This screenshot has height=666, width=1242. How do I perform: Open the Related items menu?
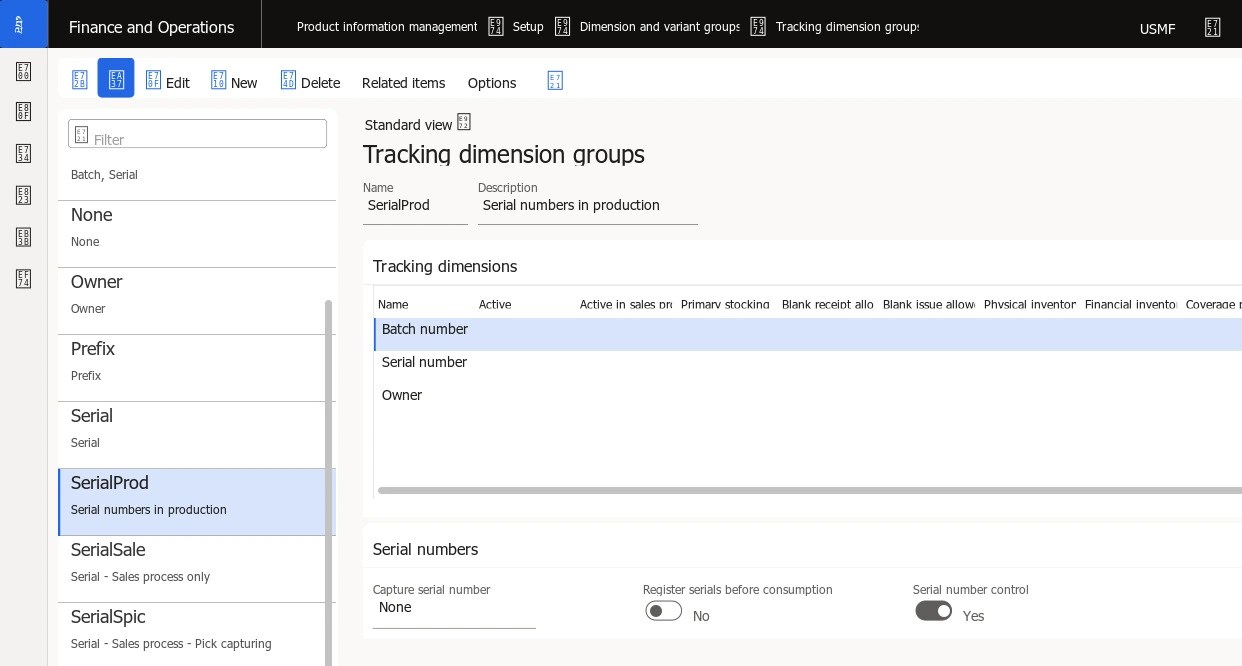pyautogui.click(x=403, y=83)
